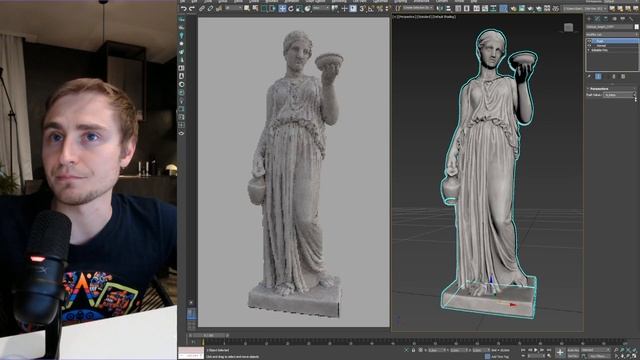Select Editable Poly in the modifier stack
This screenshot has height=360, width=640.
click(600, 50)
